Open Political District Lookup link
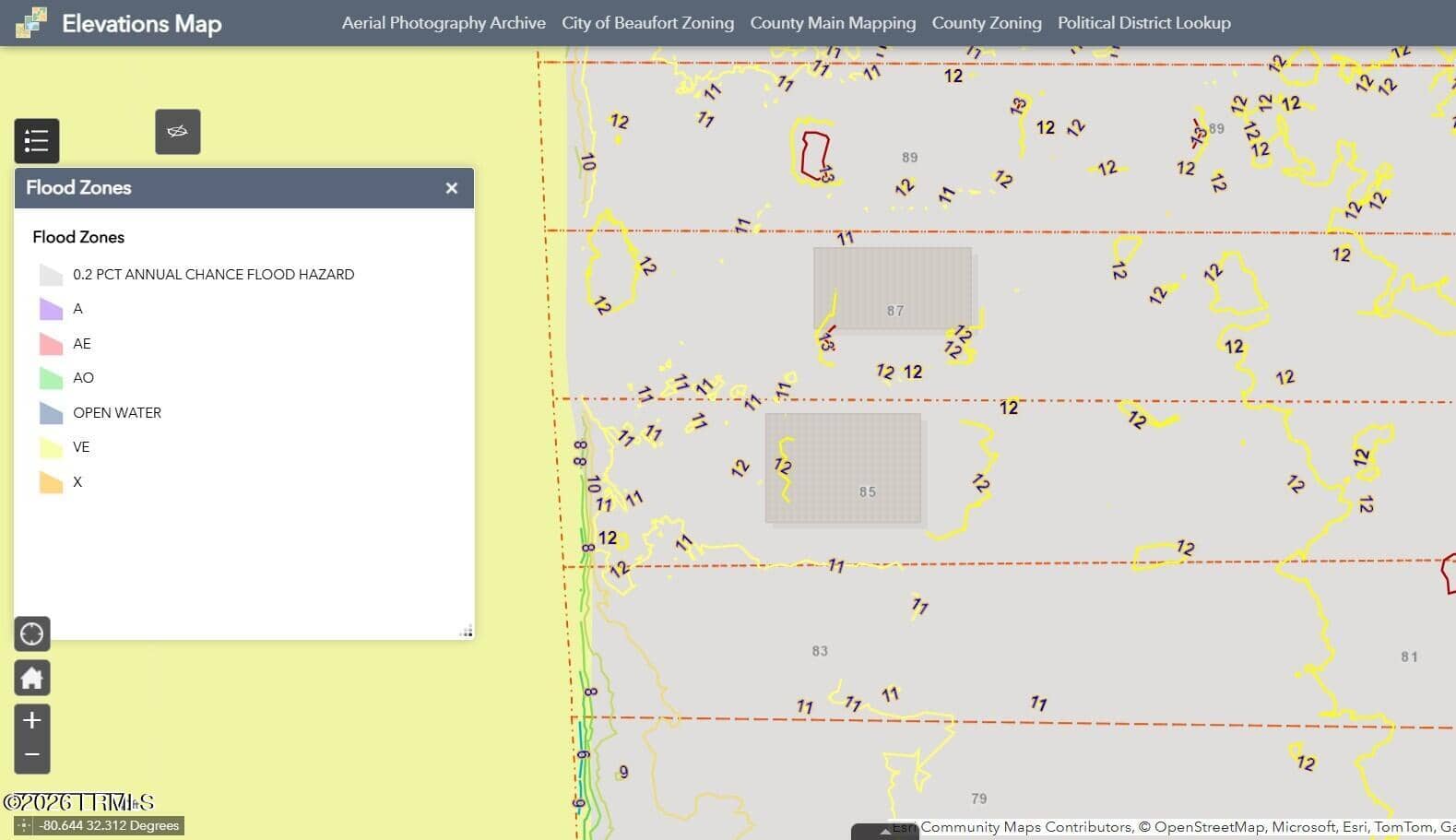 point(1144,23)
